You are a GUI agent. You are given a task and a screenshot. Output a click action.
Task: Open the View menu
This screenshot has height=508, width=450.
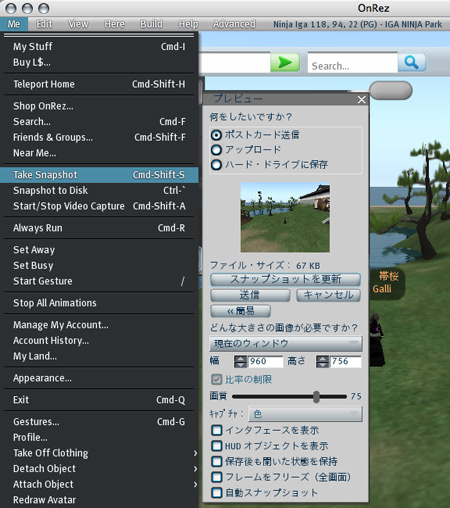click(x=78, y=24)
